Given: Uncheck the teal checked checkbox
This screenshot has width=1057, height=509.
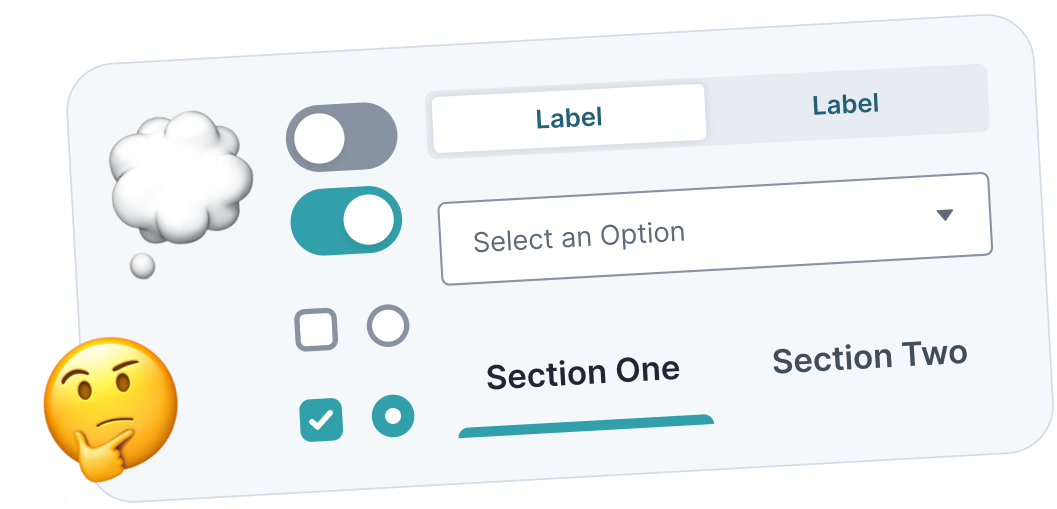Looking at the screenshot, I should click(321, 420).
